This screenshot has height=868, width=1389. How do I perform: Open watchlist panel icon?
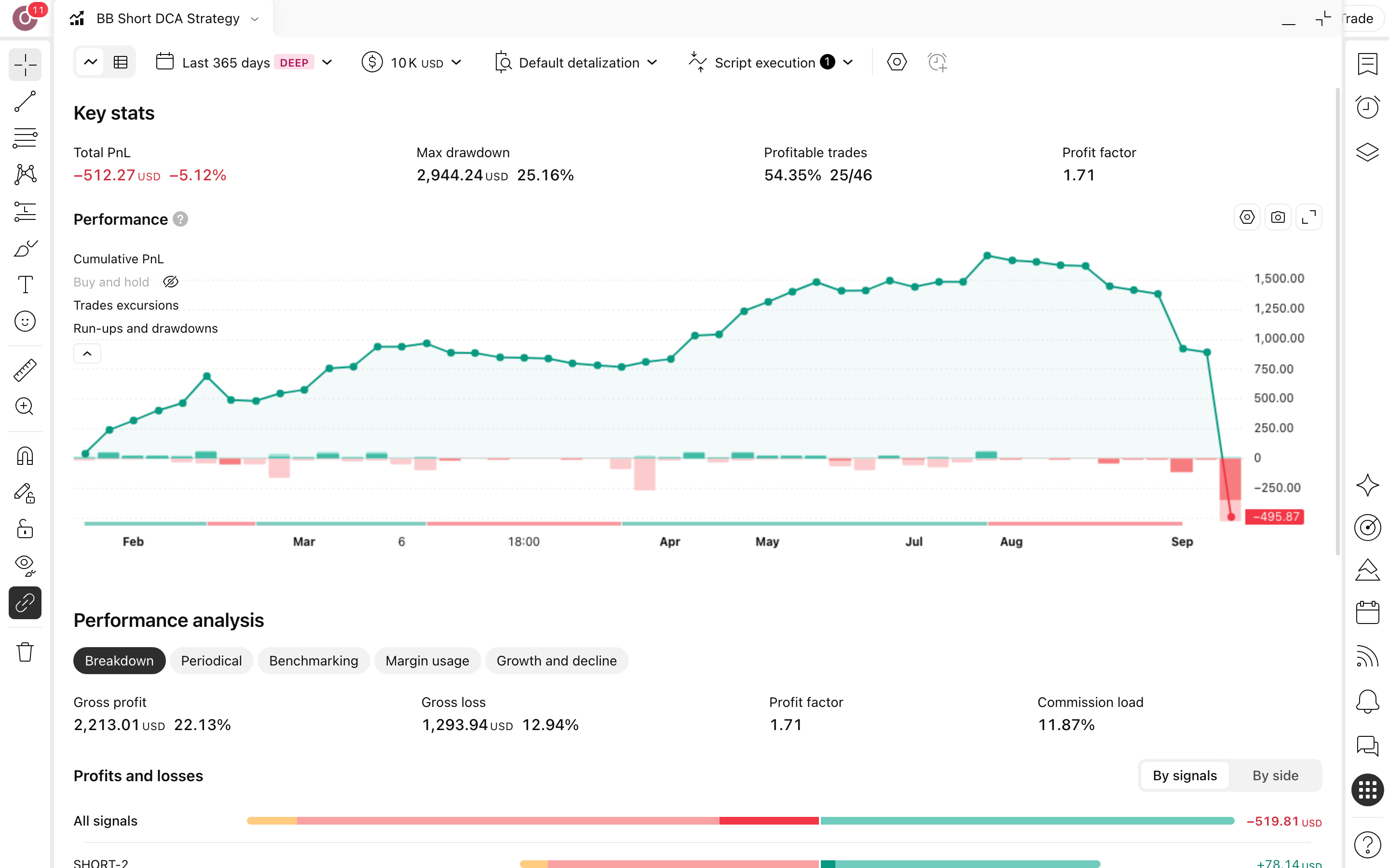pyautogui.click(x=1367, y=64)
